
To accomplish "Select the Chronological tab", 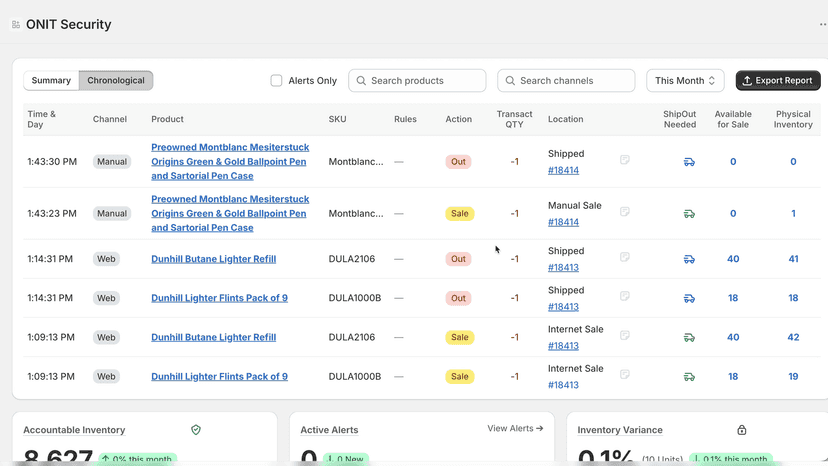I will (x=116, y=80).
